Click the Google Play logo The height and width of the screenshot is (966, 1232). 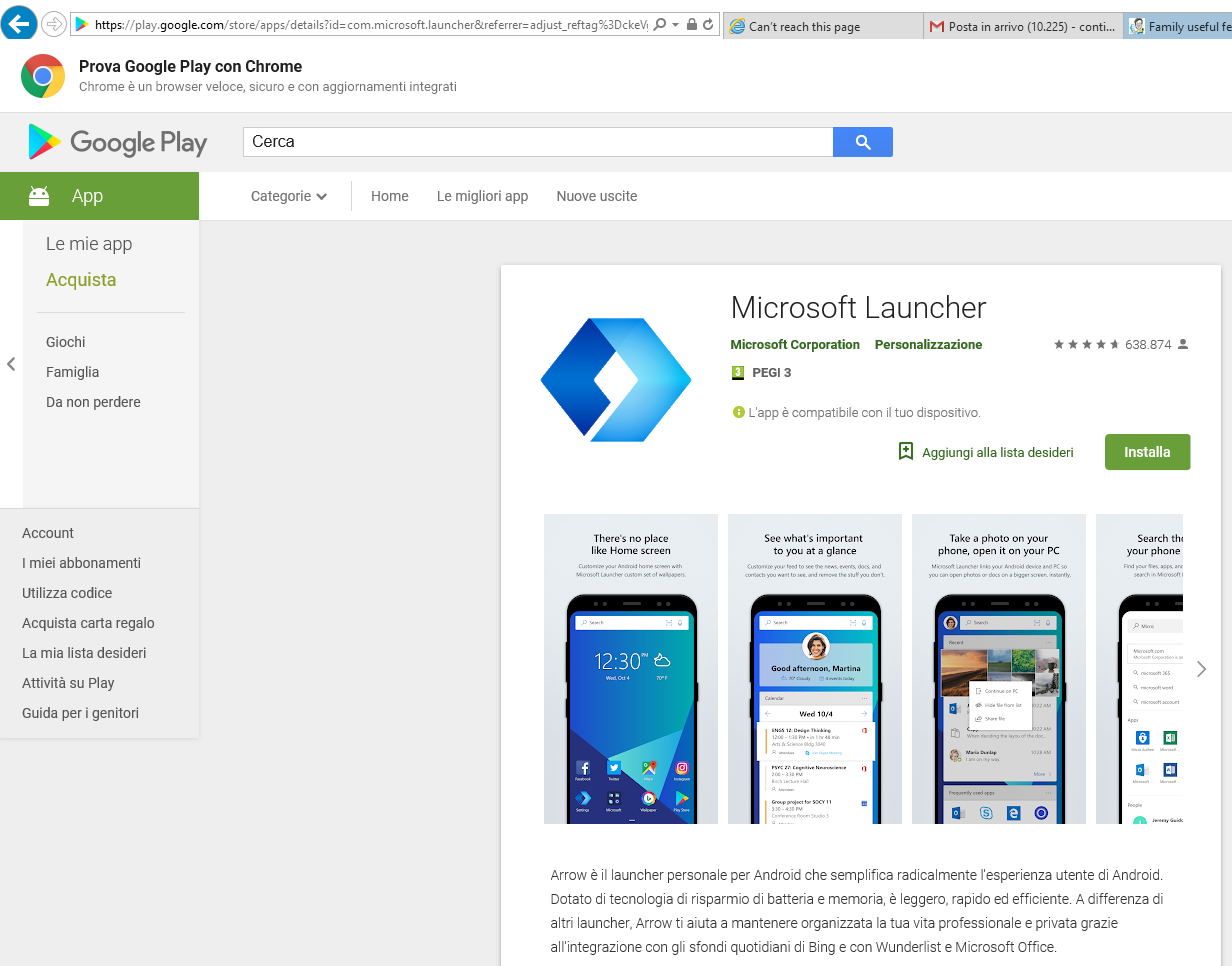(x=118, y=143)
